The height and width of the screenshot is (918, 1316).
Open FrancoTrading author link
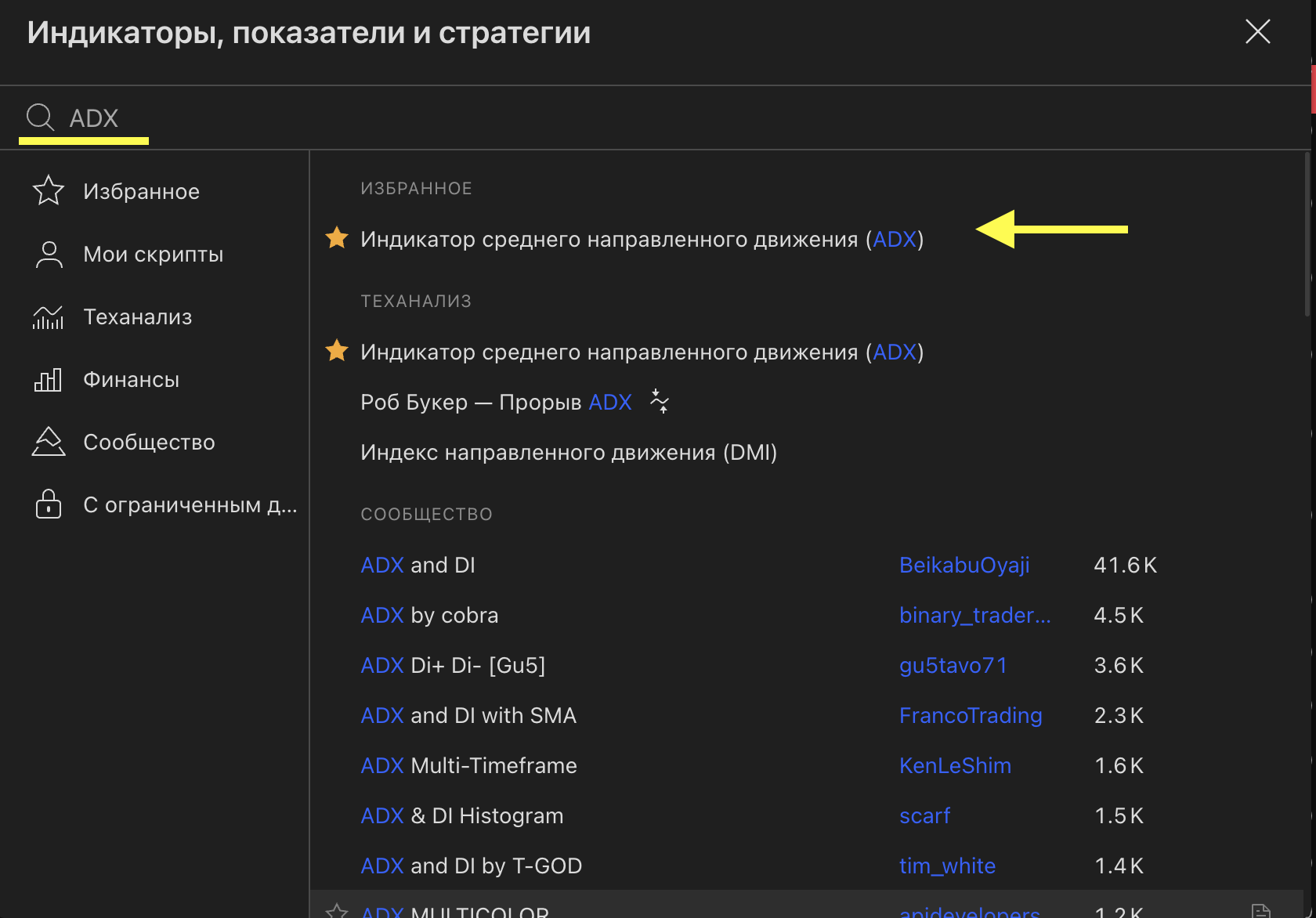971,715
